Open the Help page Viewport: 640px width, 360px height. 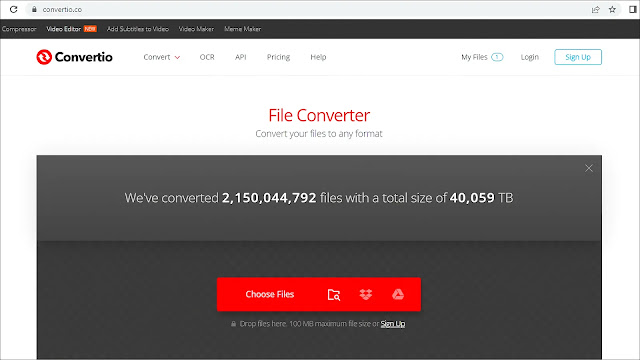(x=318, y=57)
